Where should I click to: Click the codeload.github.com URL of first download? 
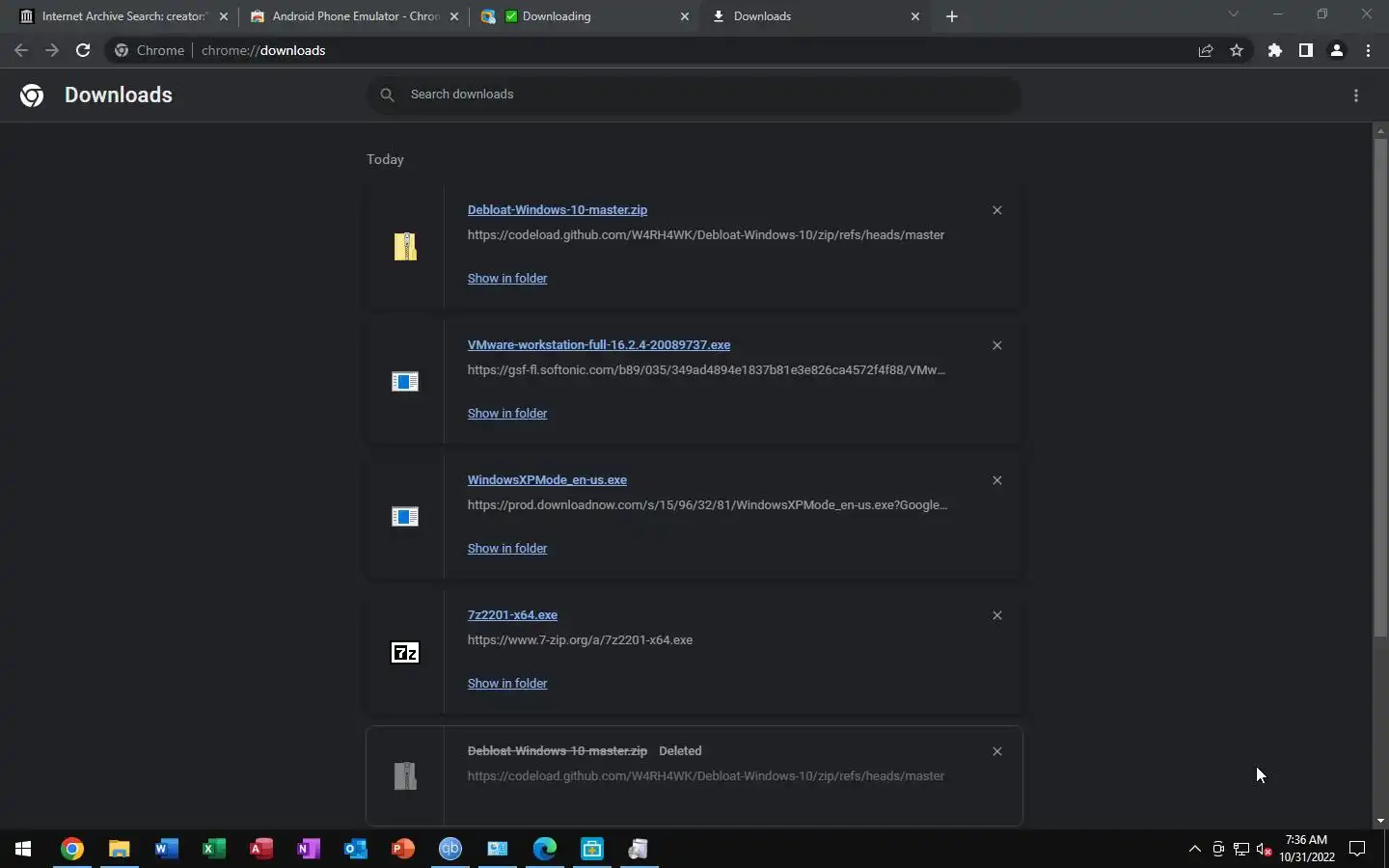pyautogui.click(x=706, y=234)
